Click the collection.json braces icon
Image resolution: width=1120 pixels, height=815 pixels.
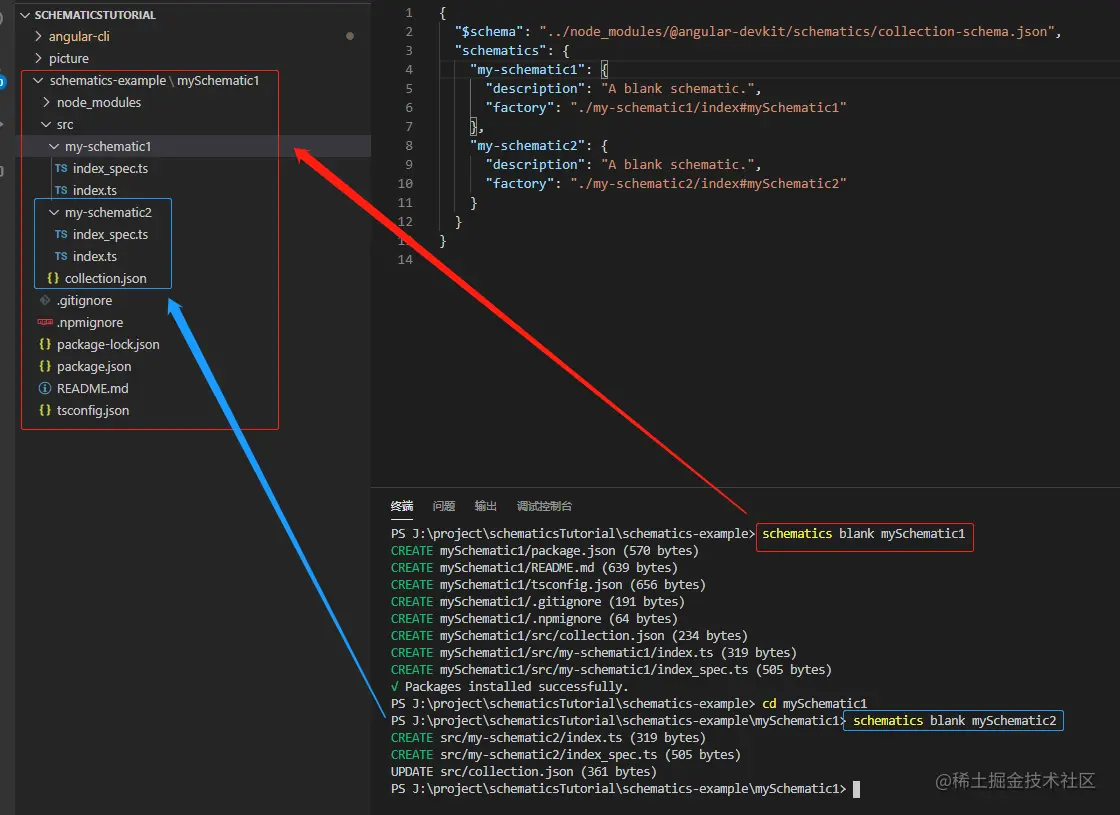[x=53, y=279]
